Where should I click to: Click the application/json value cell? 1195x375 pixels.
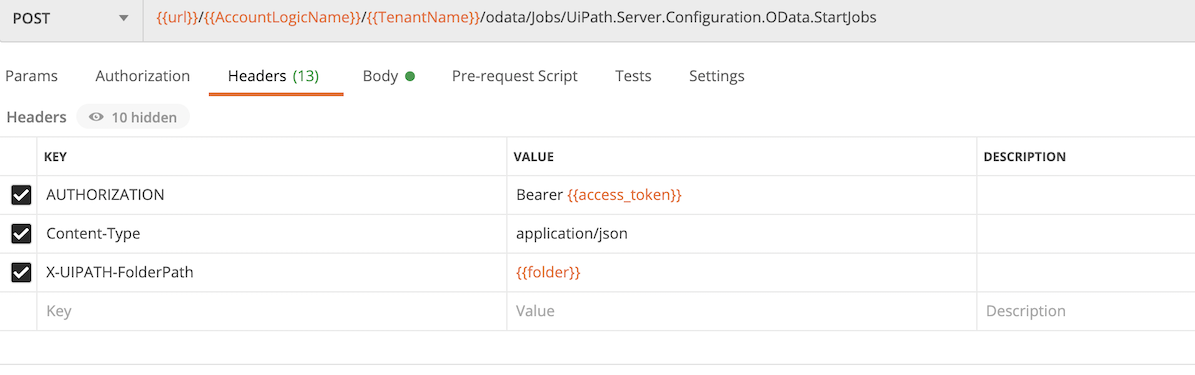pyautogui.click(x=742, y=234)
